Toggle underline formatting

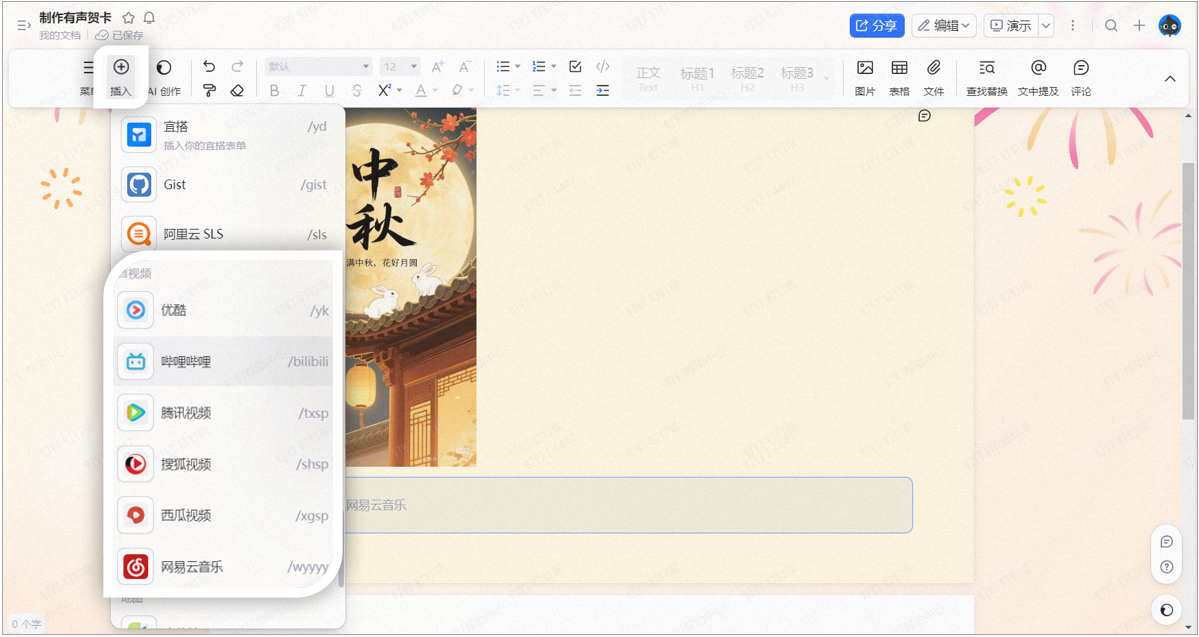coord(329,91)
